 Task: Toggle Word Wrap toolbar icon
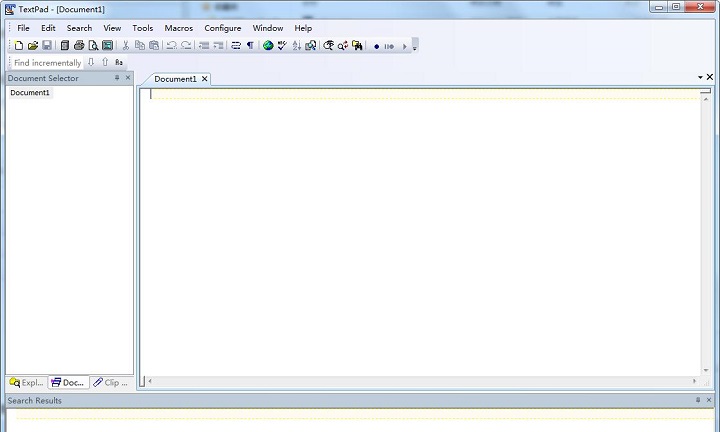tap(236, 45)
